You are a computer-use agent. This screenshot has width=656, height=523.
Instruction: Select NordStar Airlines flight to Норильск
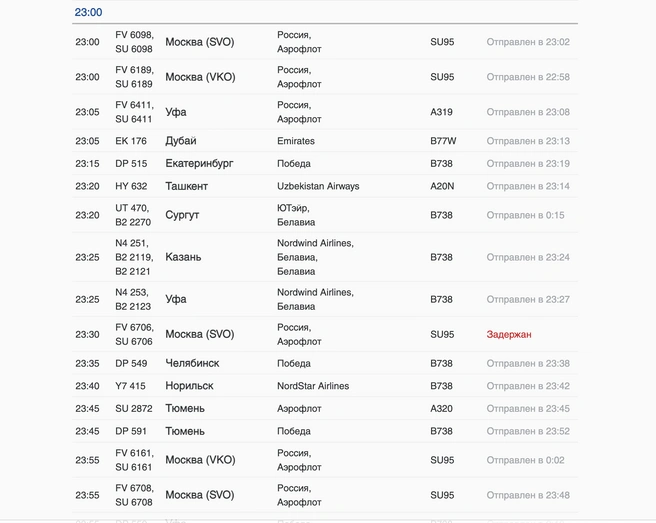click(x=325, y=386)
